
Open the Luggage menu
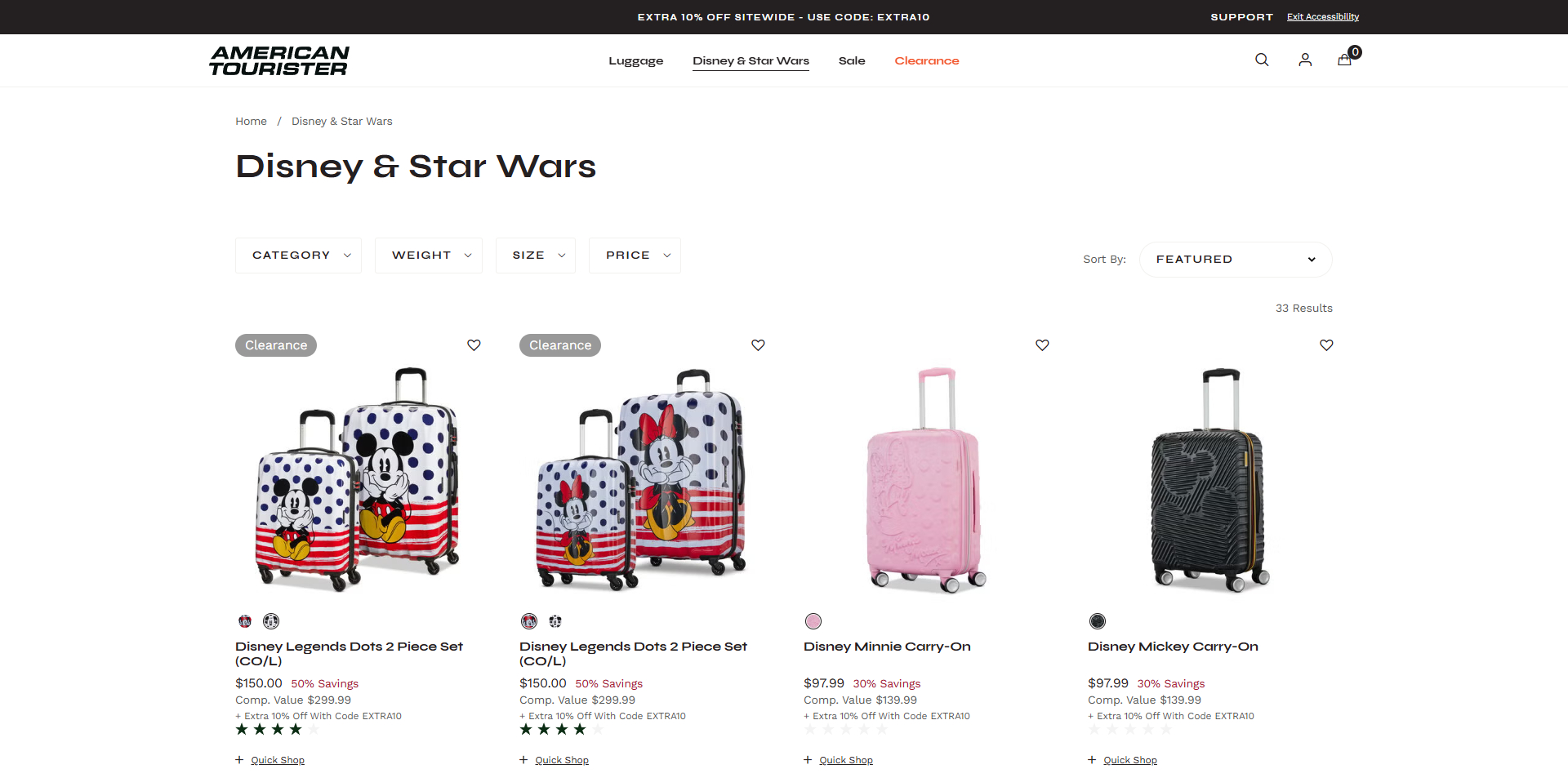tap(635, 60)
